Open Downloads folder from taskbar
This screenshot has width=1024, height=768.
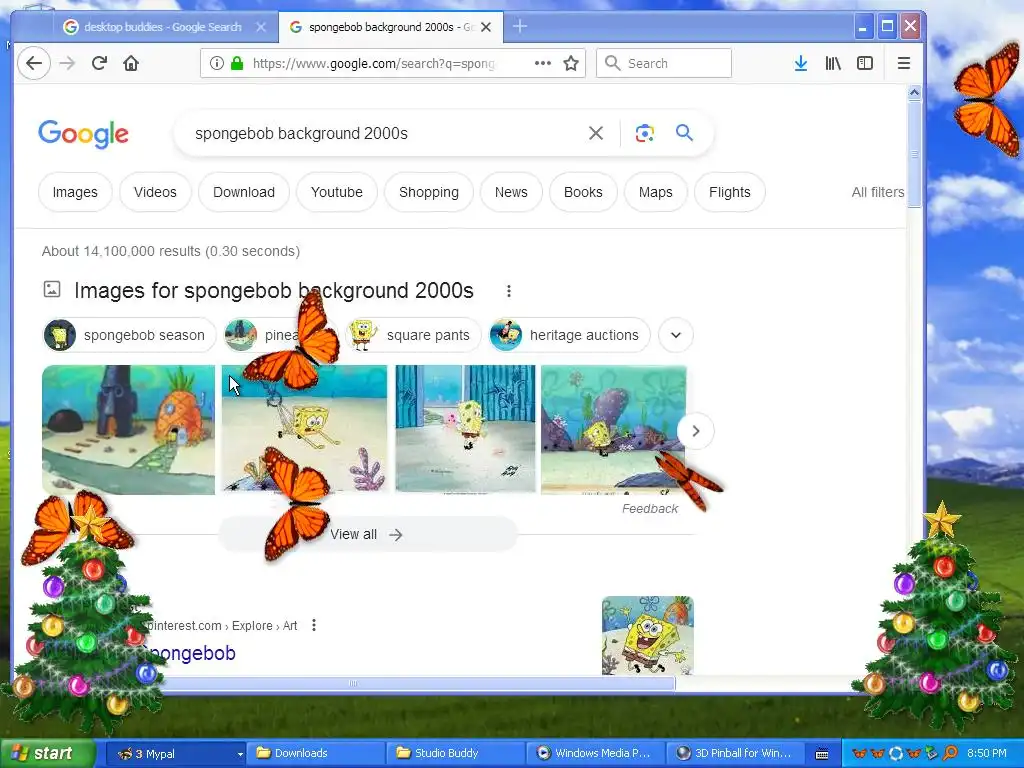click(x=315, y=754)
